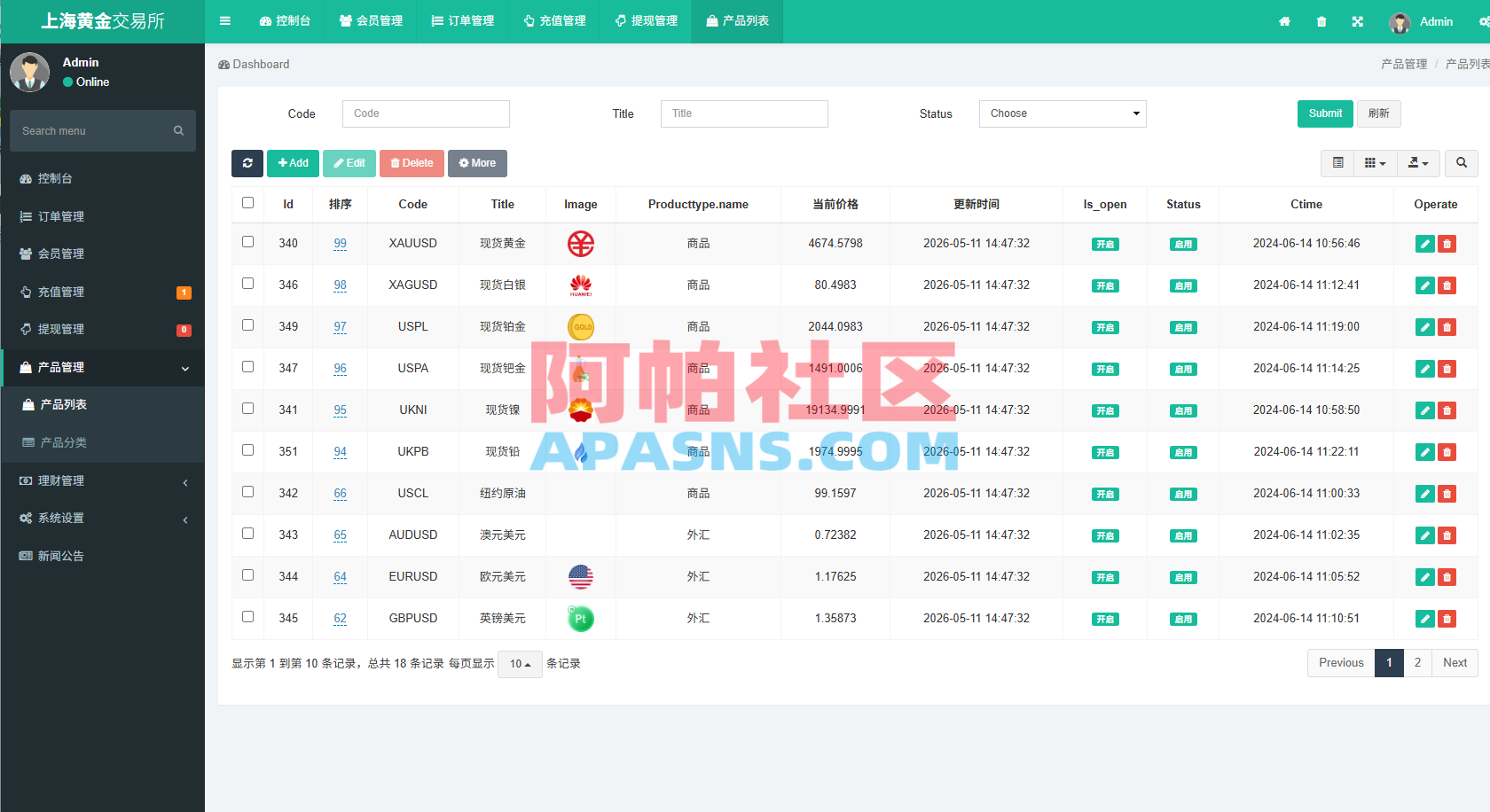Click search icon in sidebar menu search
Image resolution: width=1490 pixels, height=812 pixels.
[178, 130]
